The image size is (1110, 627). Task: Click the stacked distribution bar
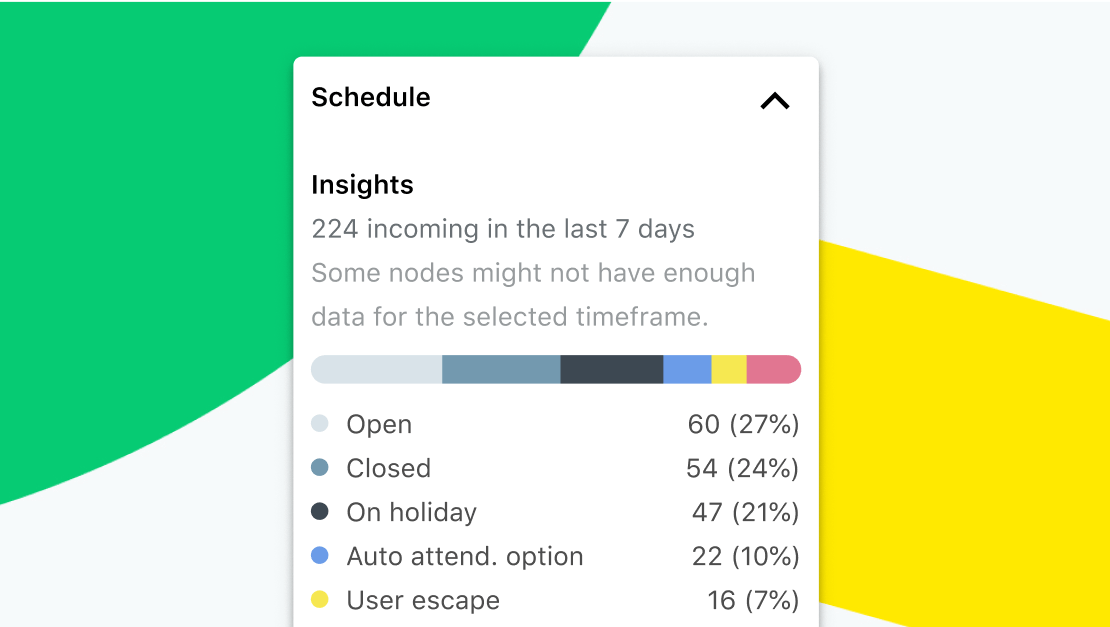(x=555, y=369)
